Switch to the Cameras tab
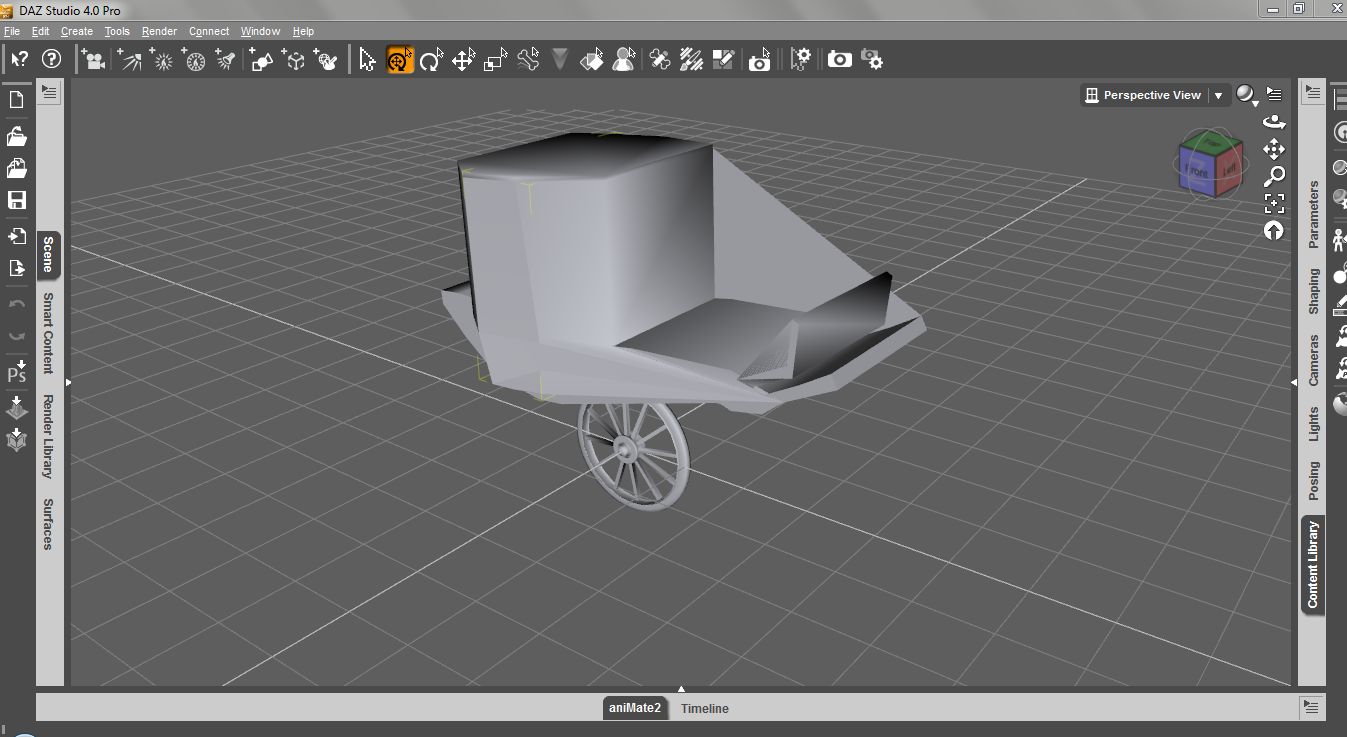Viewport: 1347px width, 737px height. 1313,360
